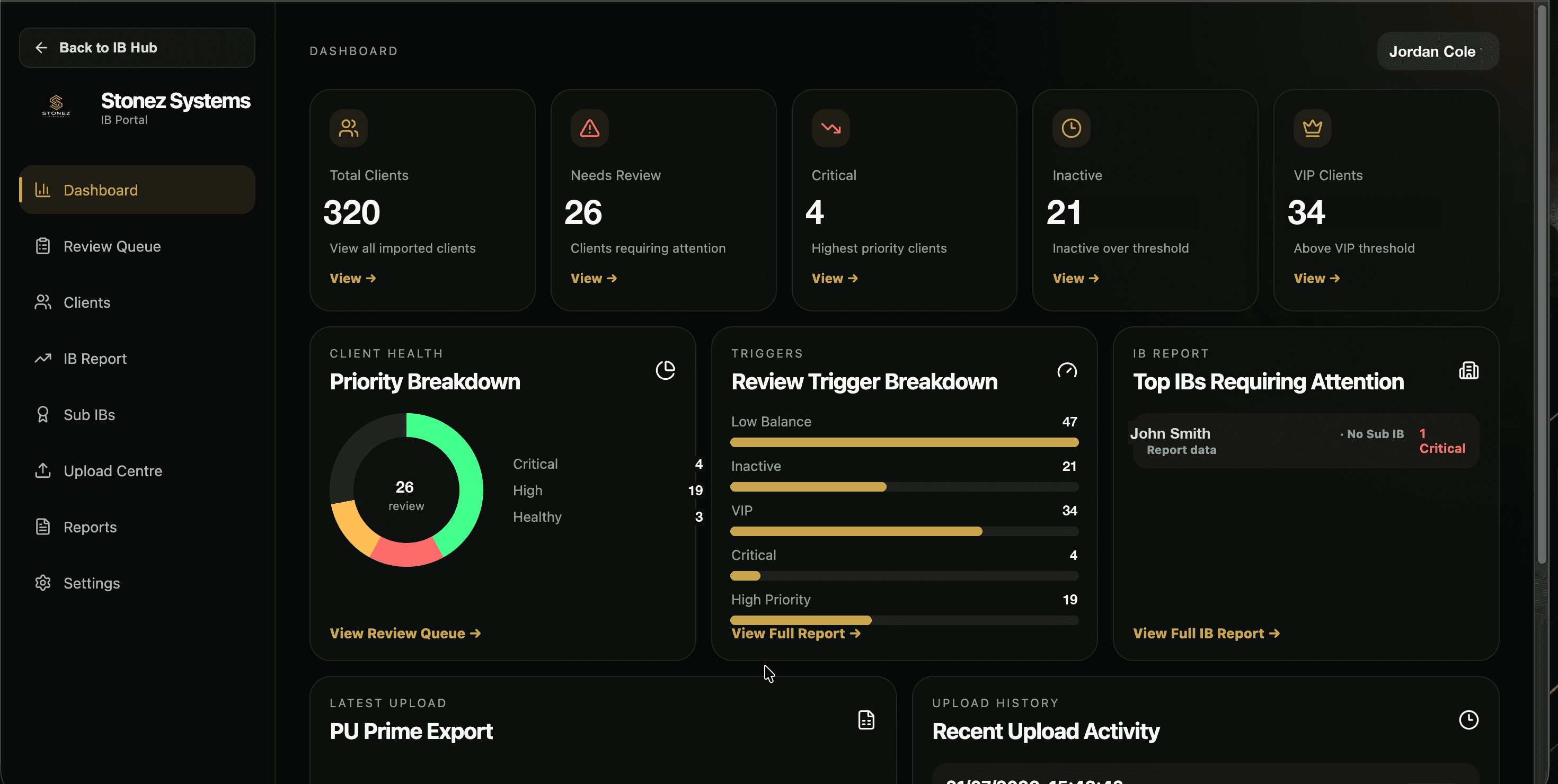Click the Top IBs building icon
Image resolution: width=1558 pixels, height=784 pixels.
[1468, 370]
